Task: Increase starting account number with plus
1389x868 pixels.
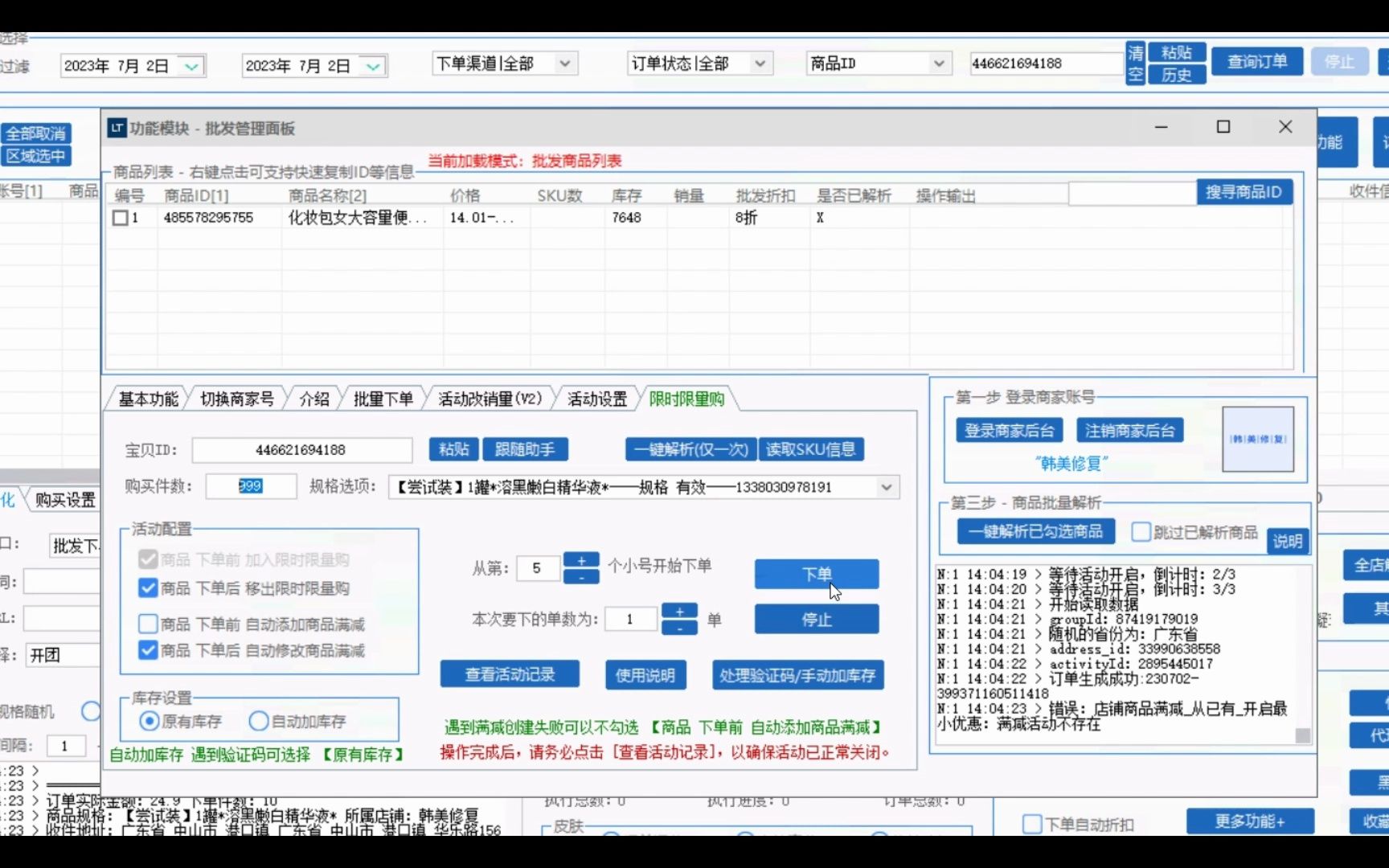Action: click(581, 560)
